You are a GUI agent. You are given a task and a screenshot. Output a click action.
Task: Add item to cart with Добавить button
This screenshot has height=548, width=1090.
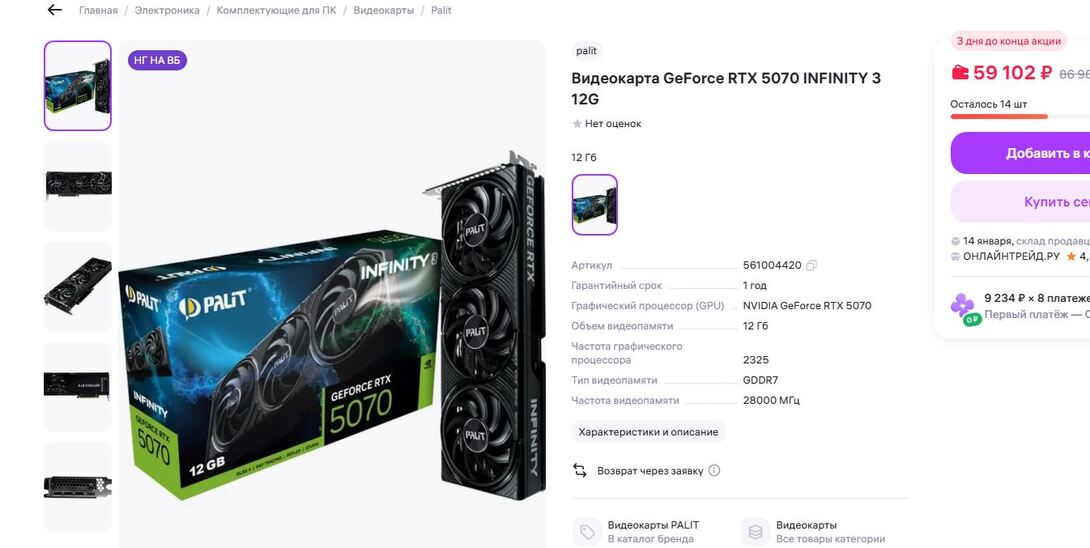click(x=1020, y=153)
